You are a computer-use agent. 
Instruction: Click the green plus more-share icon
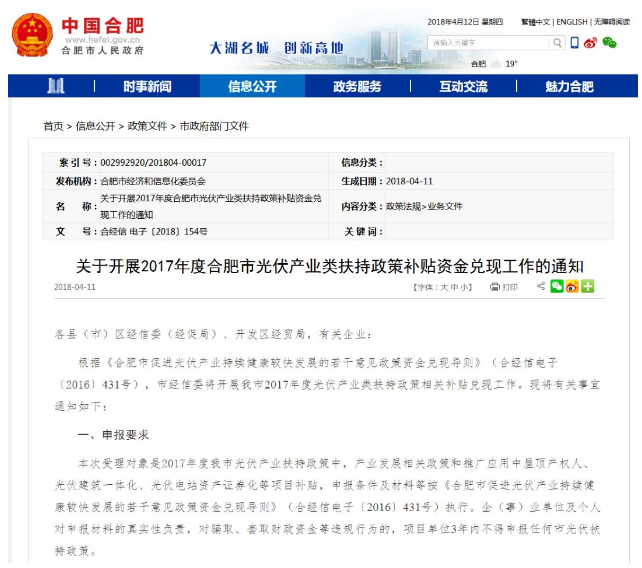point(587,287)
